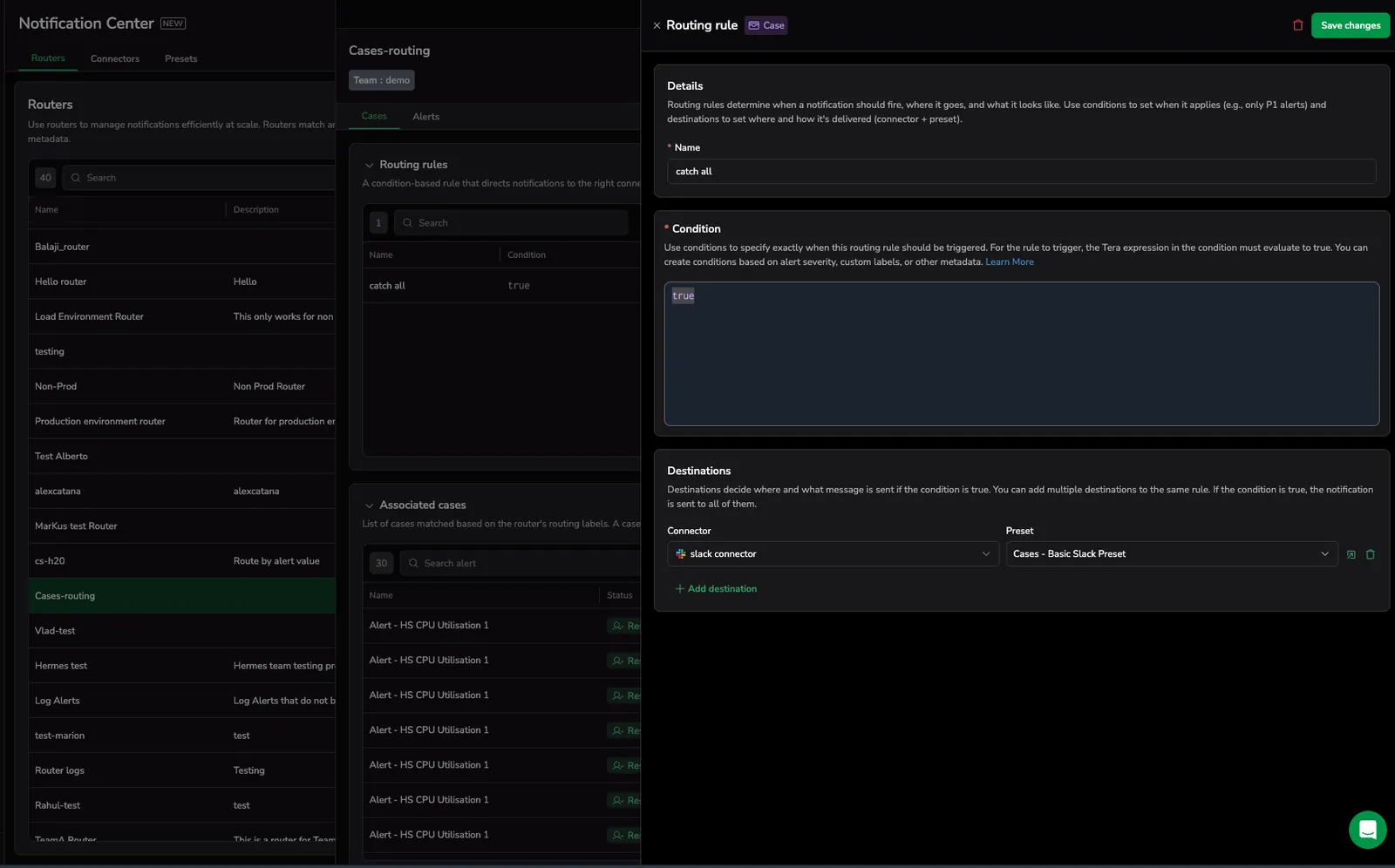Click the Status column header in Associated cases
1395x868 pixels.
[x=620, y=596]
